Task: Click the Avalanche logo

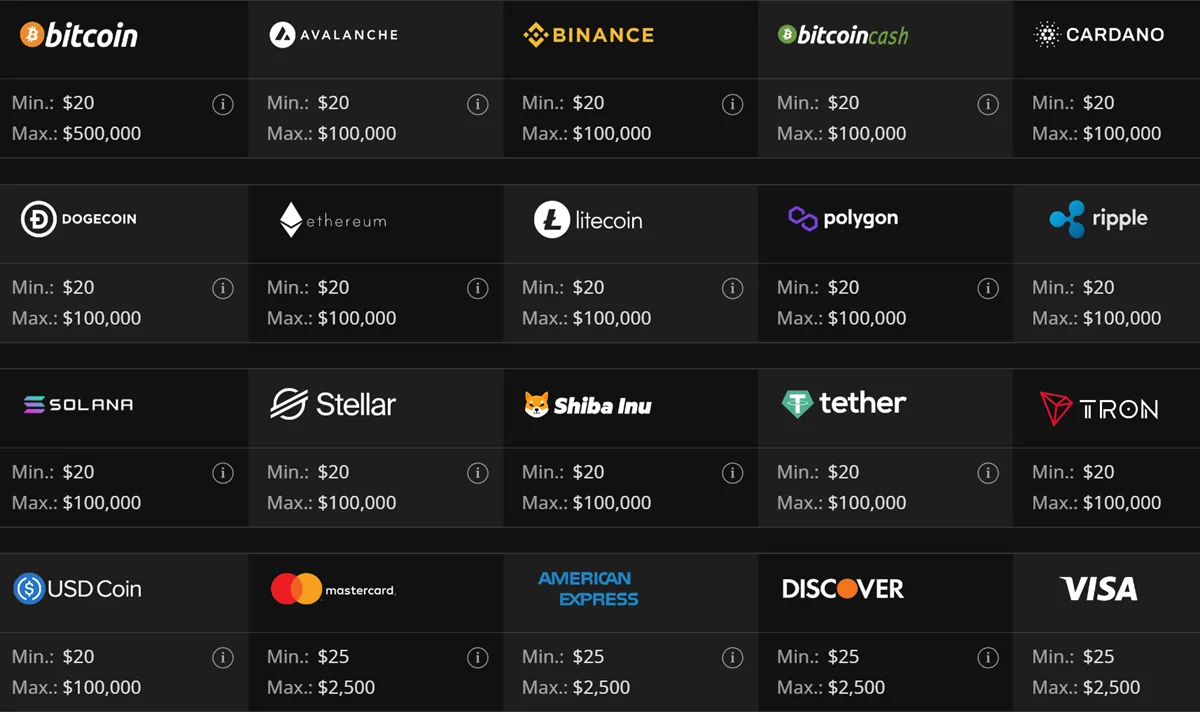Action: pyautogui.click(x=334, y=33)
